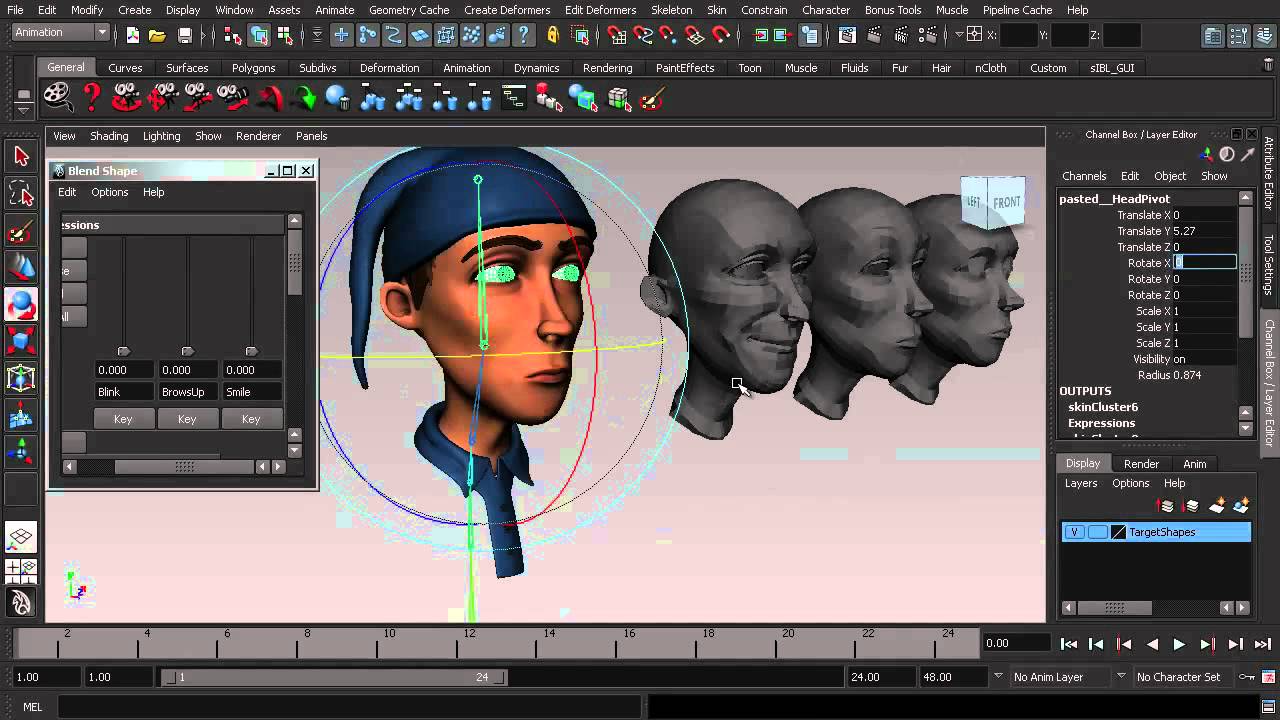This screenshot has width=1280, height=720.
Task: Open the Create Deformers menu
Action: tap(507, 10)
